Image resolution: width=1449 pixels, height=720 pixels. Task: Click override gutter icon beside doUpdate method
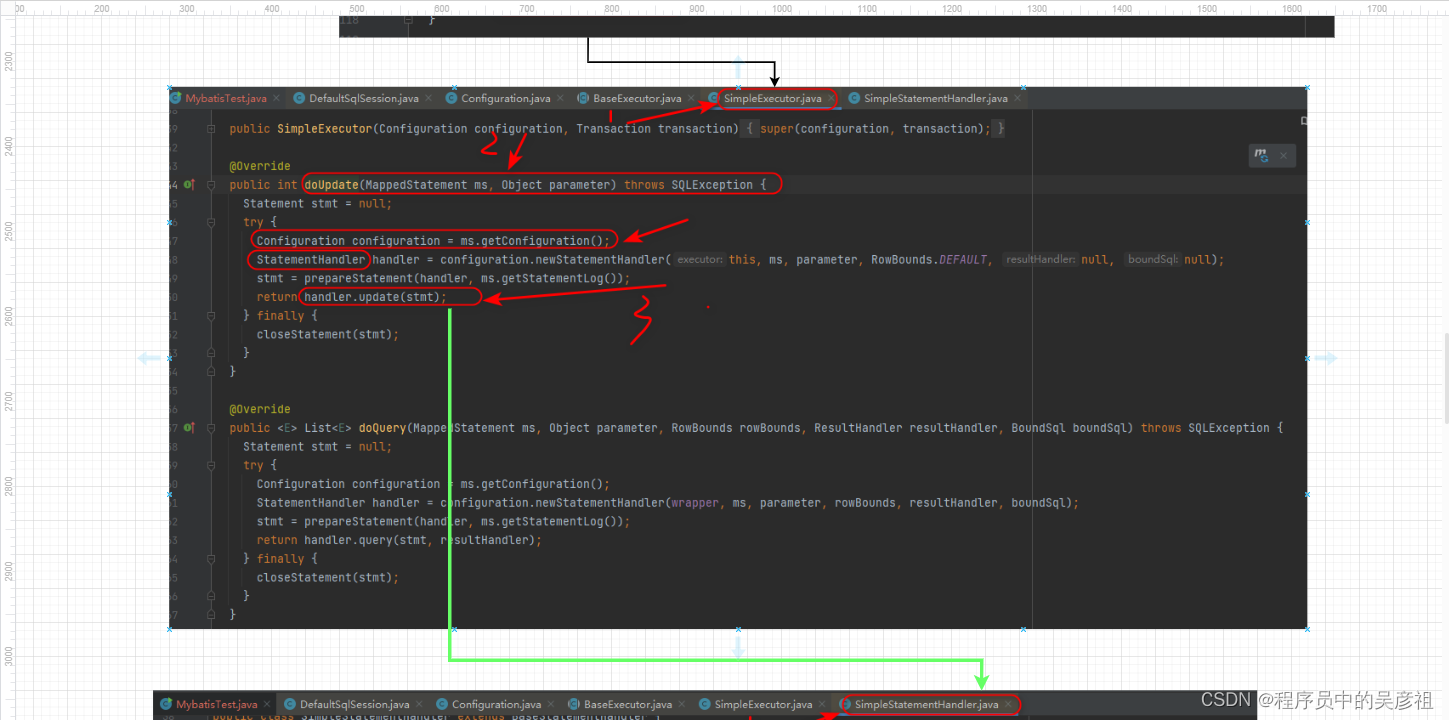[188, 184]
